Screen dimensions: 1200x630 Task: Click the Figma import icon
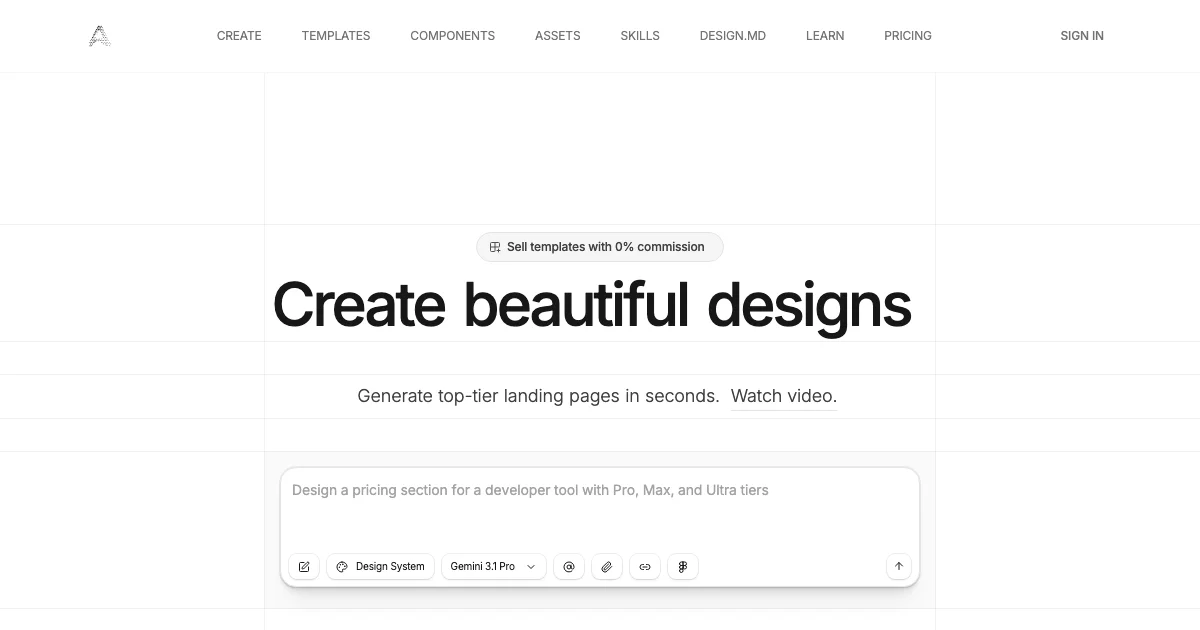click(683, 567)
